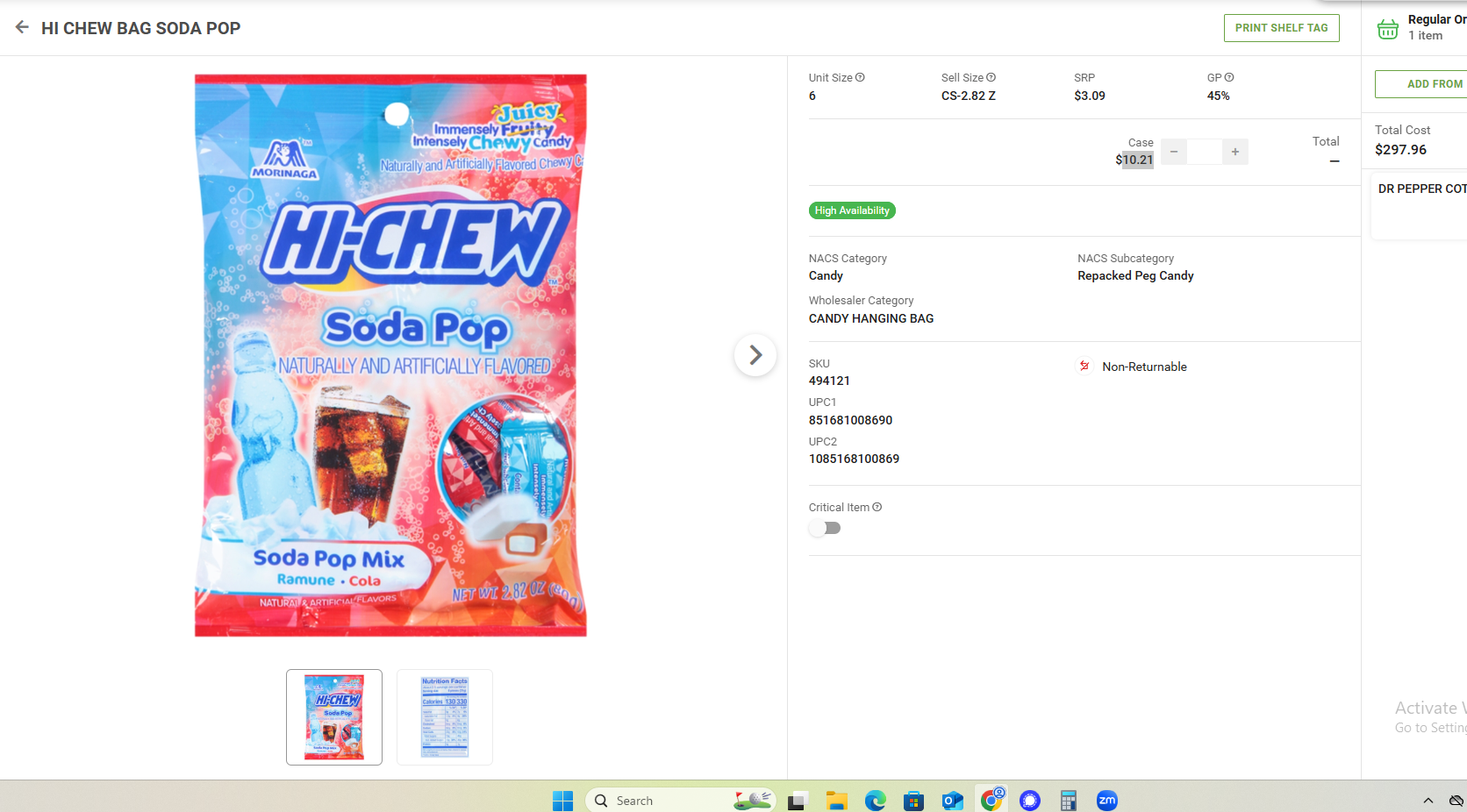
Task: Increase case quantity with plus button
Action: pos(1235,152)
